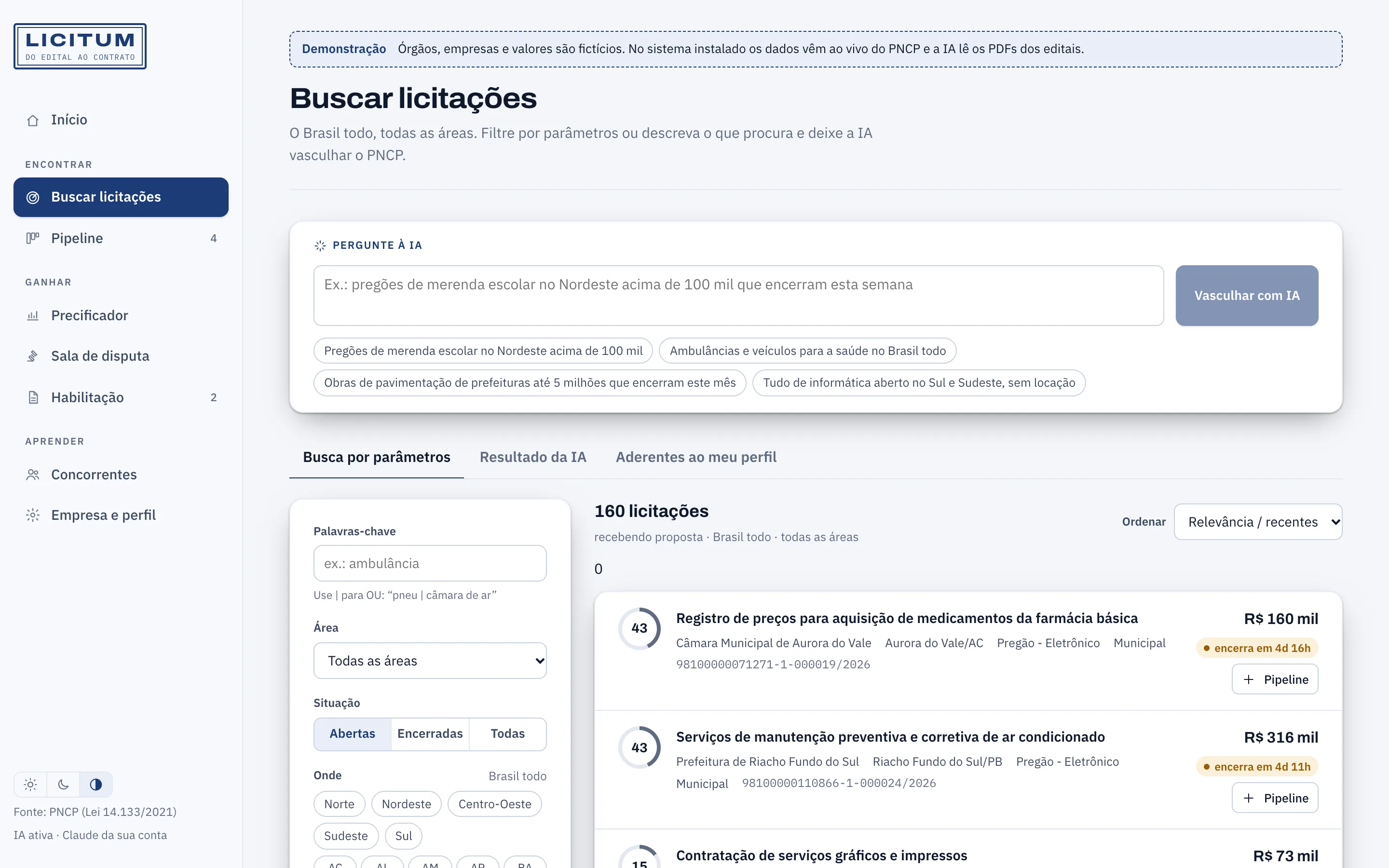Image resolution: width=1389 pixels, height=868 pixels.
Task: Click the Vasculhar com IA button
Action: pyautogui.click(x=1247, y=296)
